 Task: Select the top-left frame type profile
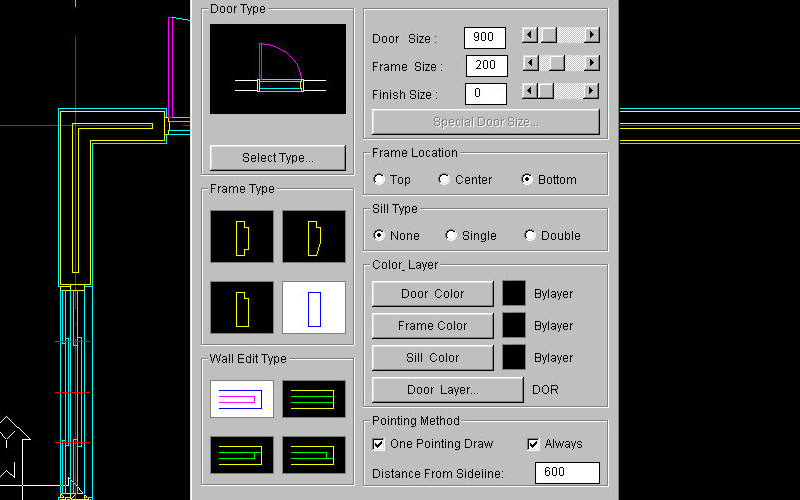[241, 236]
